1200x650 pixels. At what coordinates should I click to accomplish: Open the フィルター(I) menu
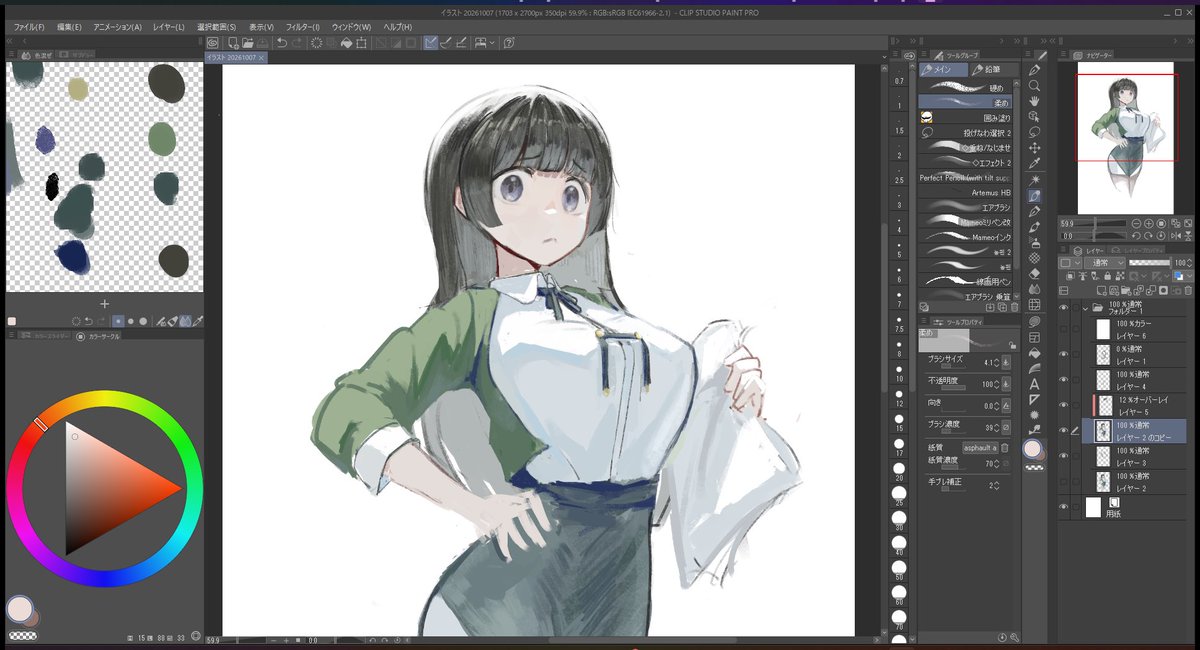(303, 27)
